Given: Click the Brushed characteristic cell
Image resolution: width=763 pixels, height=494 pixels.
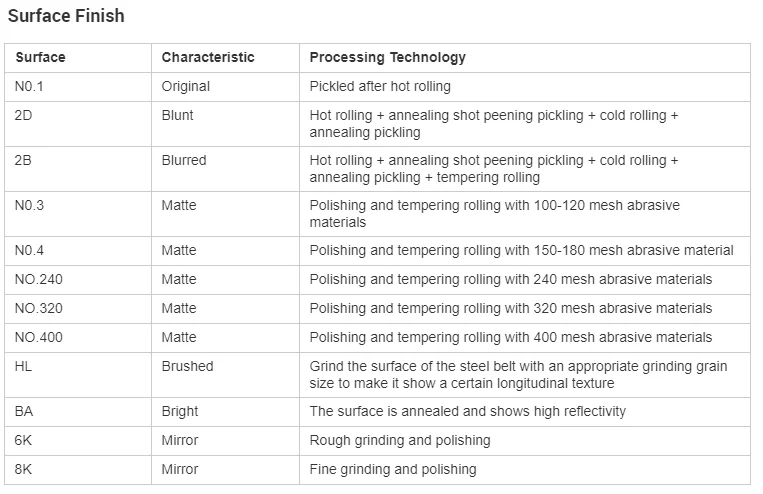Looking at the screenshot, I should coord(187,367).
